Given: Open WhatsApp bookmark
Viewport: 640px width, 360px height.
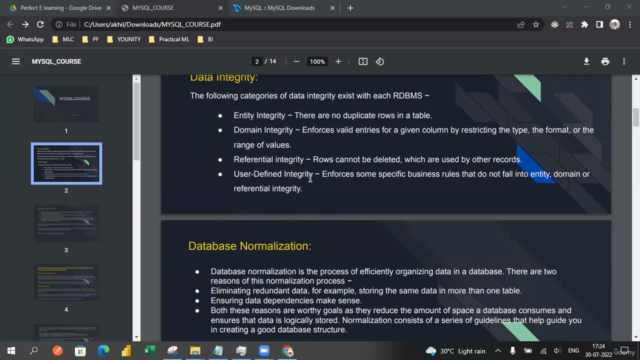Looking at the screenshot, I should tap(25, 39).
